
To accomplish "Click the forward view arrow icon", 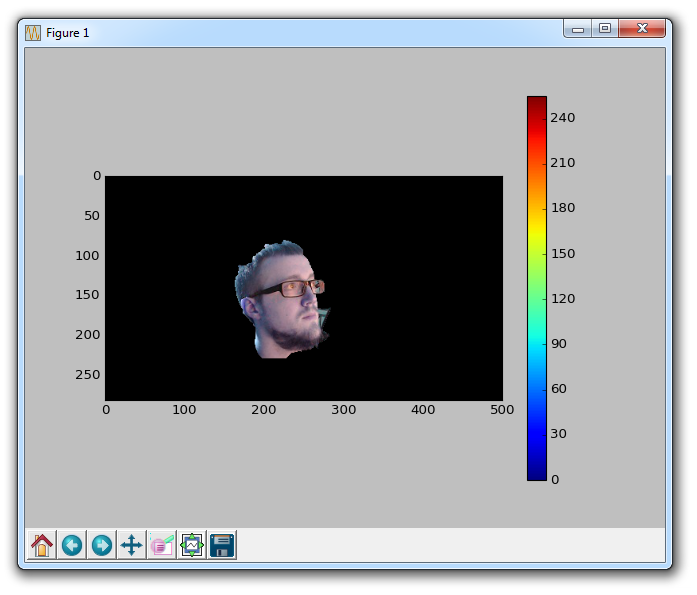I will click(x=102, y=545).
